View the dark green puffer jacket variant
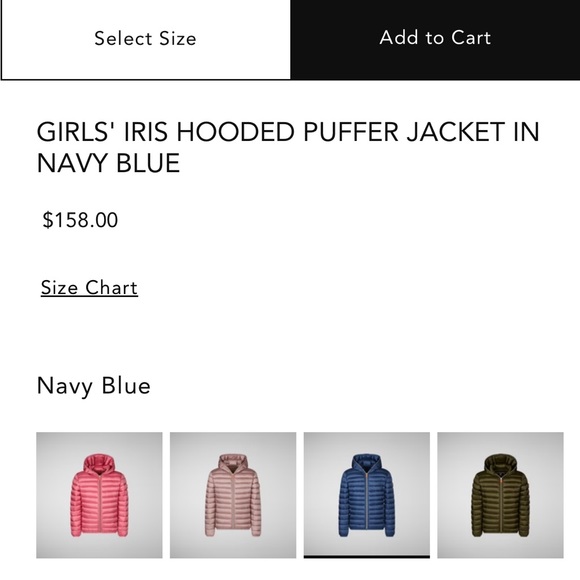Image resolution: width=580 pixels, height=580 pixels. coord(500,495)
